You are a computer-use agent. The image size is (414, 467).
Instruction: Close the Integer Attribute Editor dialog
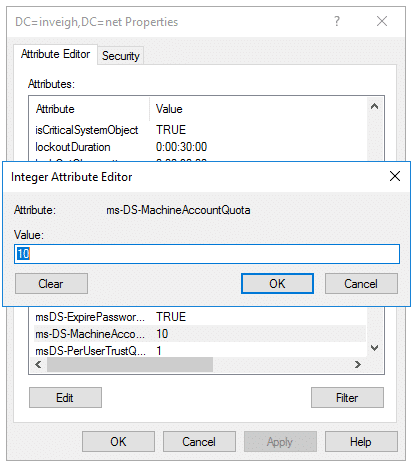click(395, 176)
